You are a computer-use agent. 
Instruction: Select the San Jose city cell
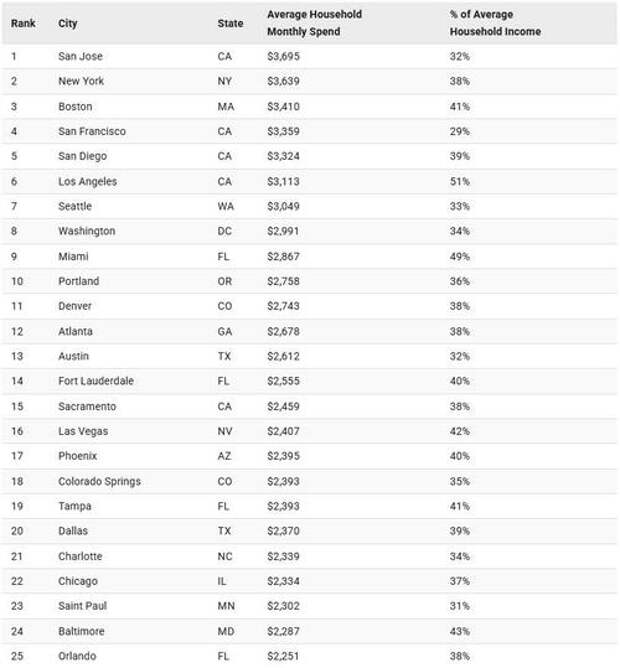click(x=80, y=56)
